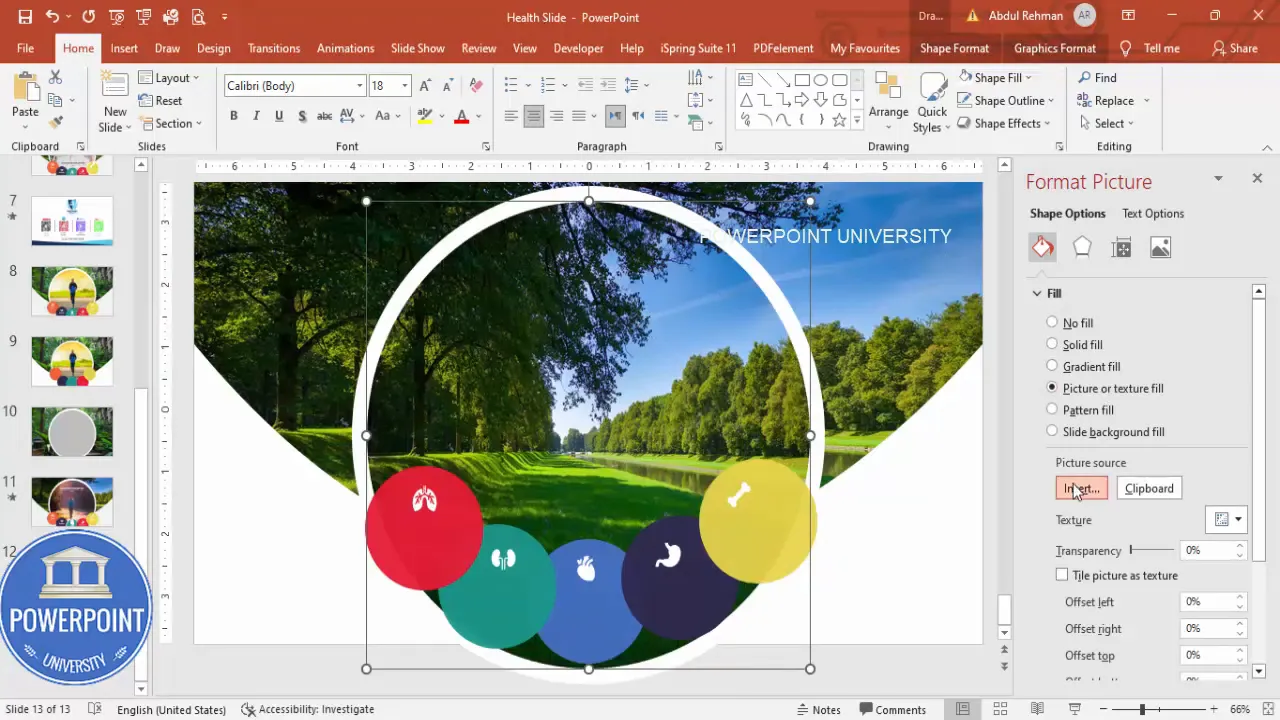Open Comments from status bar
The width and height of the screenshot is (1280, 720).
click(x=892, y=710)
